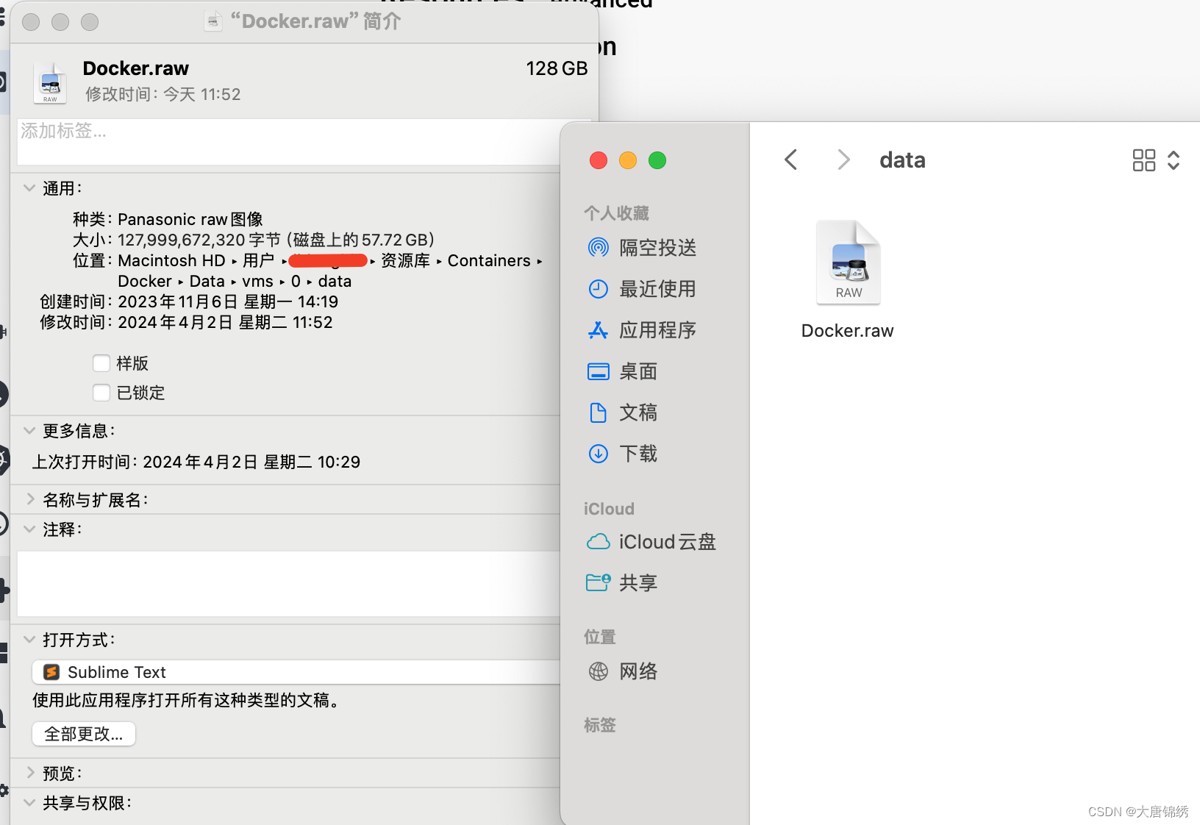Open 隔空投送 in Finder sidebar
Screen dimensions: 1200x825
658,248
